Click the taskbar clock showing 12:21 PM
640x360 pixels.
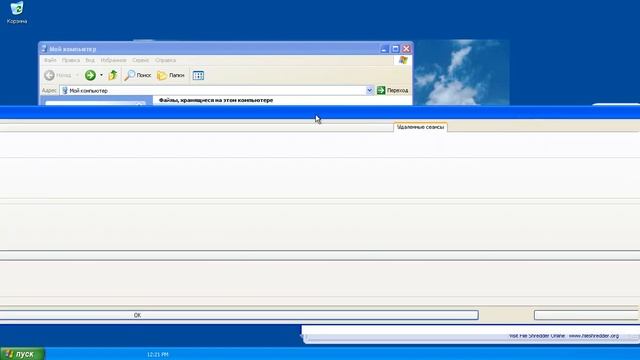[158, 354]
